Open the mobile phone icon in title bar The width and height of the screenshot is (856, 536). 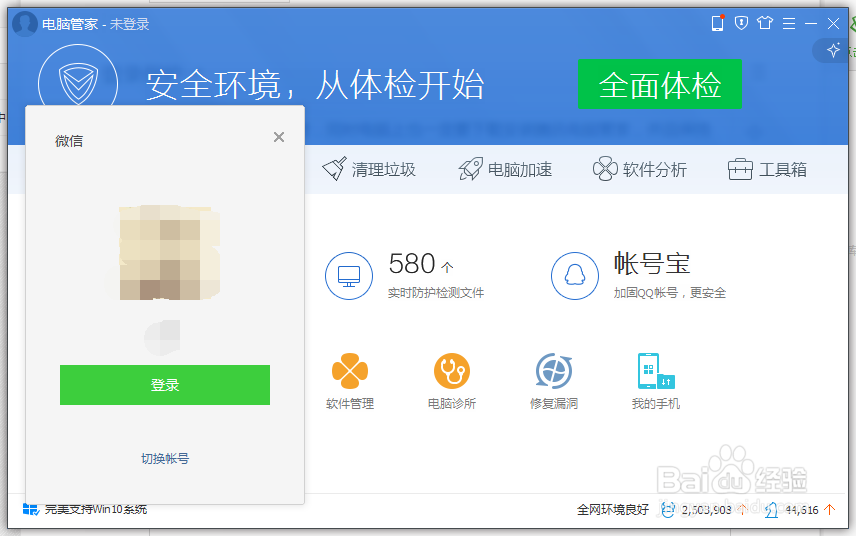point(717,23)
